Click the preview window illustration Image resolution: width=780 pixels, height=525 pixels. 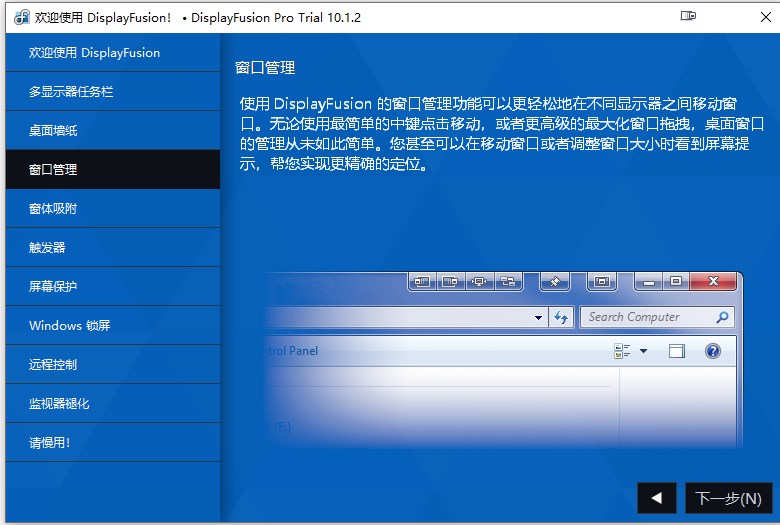(x=502, y=359)
